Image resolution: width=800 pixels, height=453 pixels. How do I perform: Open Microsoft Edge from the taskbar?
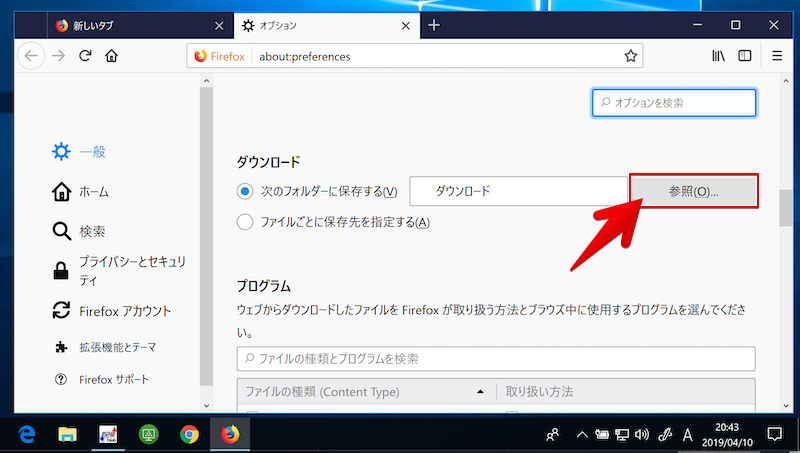point(28,434)
